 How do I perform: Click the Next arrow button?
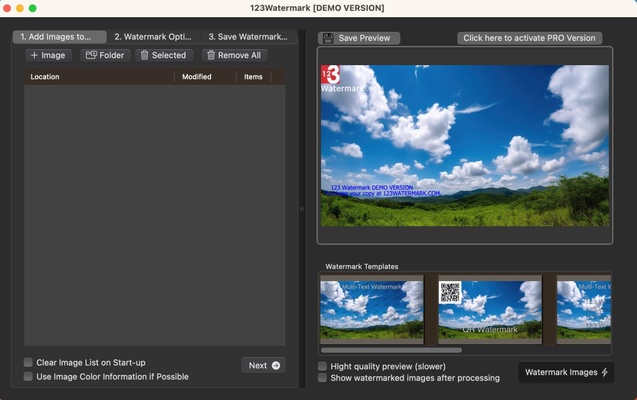pyautogui.click(x=263, y=365)
